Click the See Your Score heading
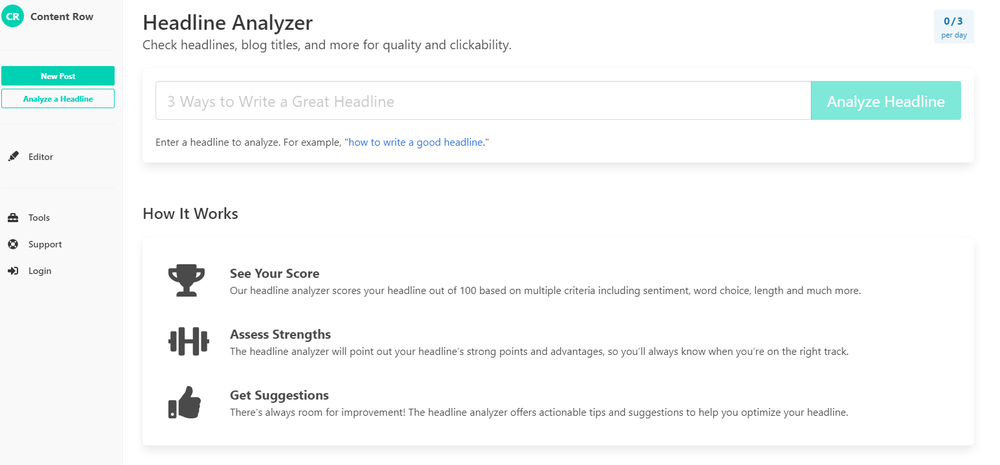Screen dimensions: 1000x465 [274, 273]
